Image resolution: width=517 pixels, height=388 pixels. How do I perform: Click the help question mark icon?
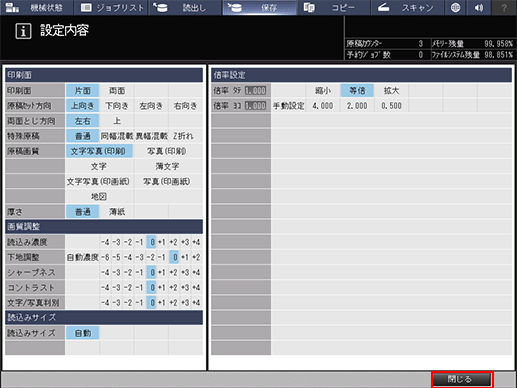(x=504, y=7)
